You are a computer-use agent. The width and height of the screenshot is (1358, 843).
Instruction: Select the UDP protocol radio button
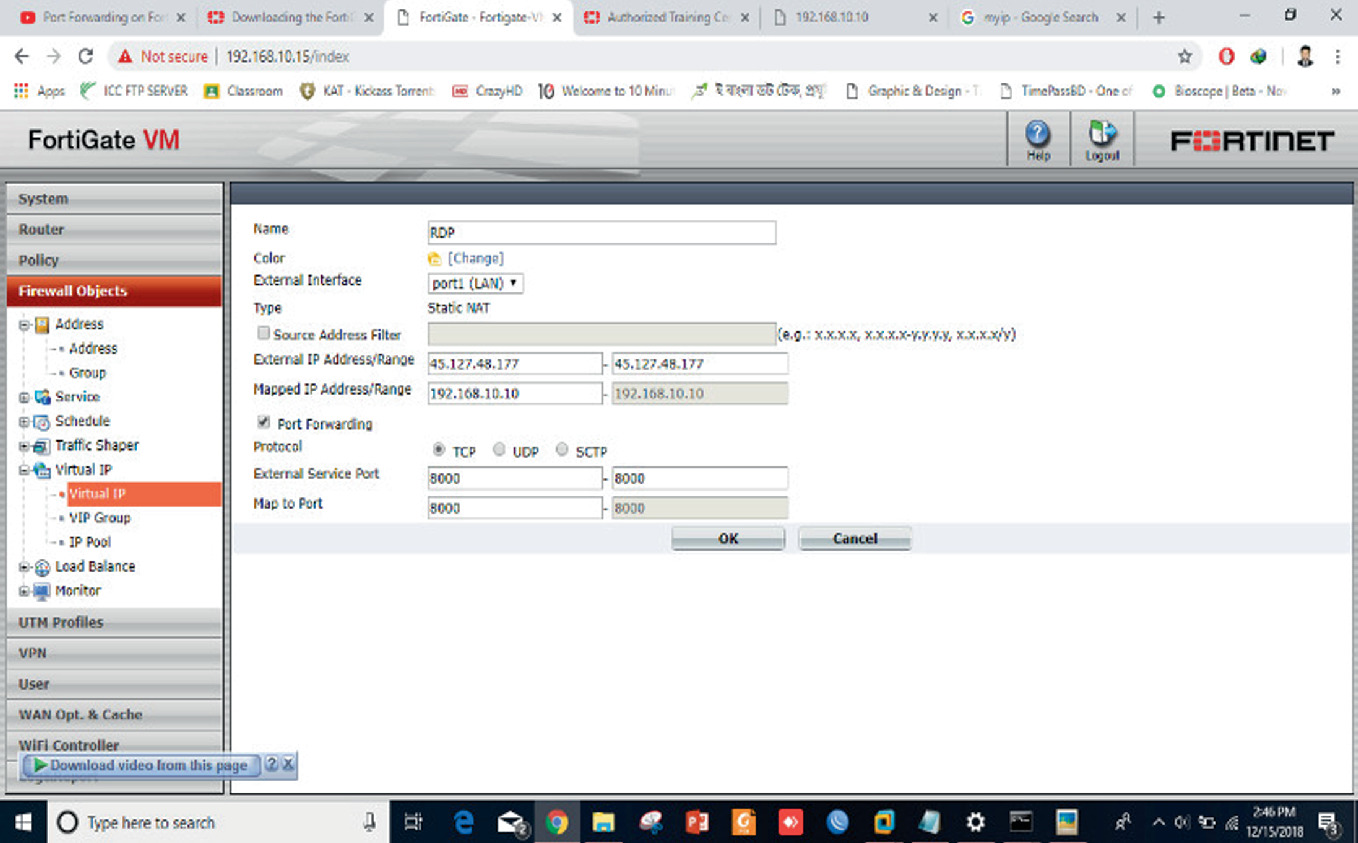tap(499, 450)
